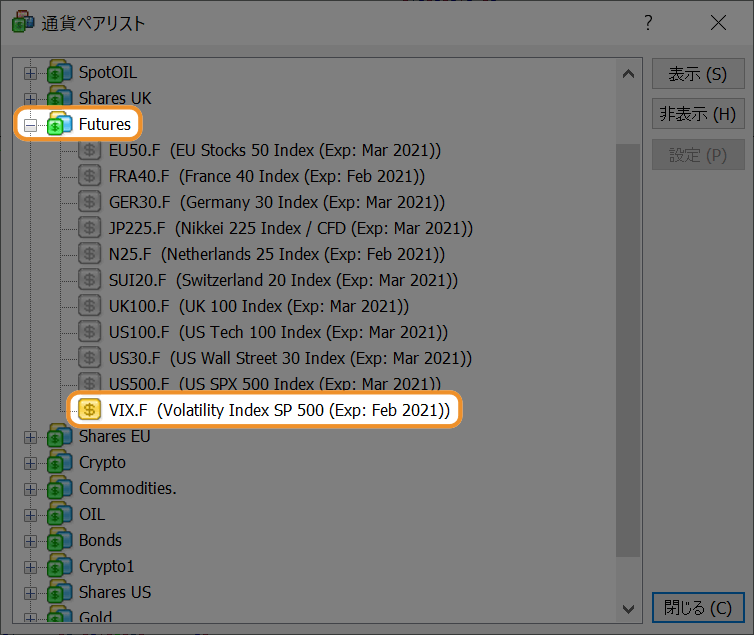The width and height of the screenshot is (754, 635).
Task: Select JP225.F (Nikkei 225 Index / CFD) row
Action: [291, 228]
